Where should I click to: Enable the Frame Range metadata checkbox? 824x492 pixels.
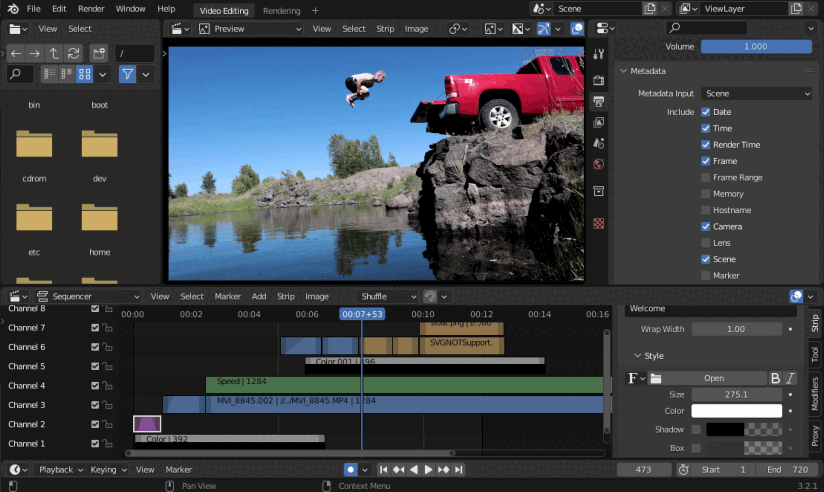(x=706, y=177)
